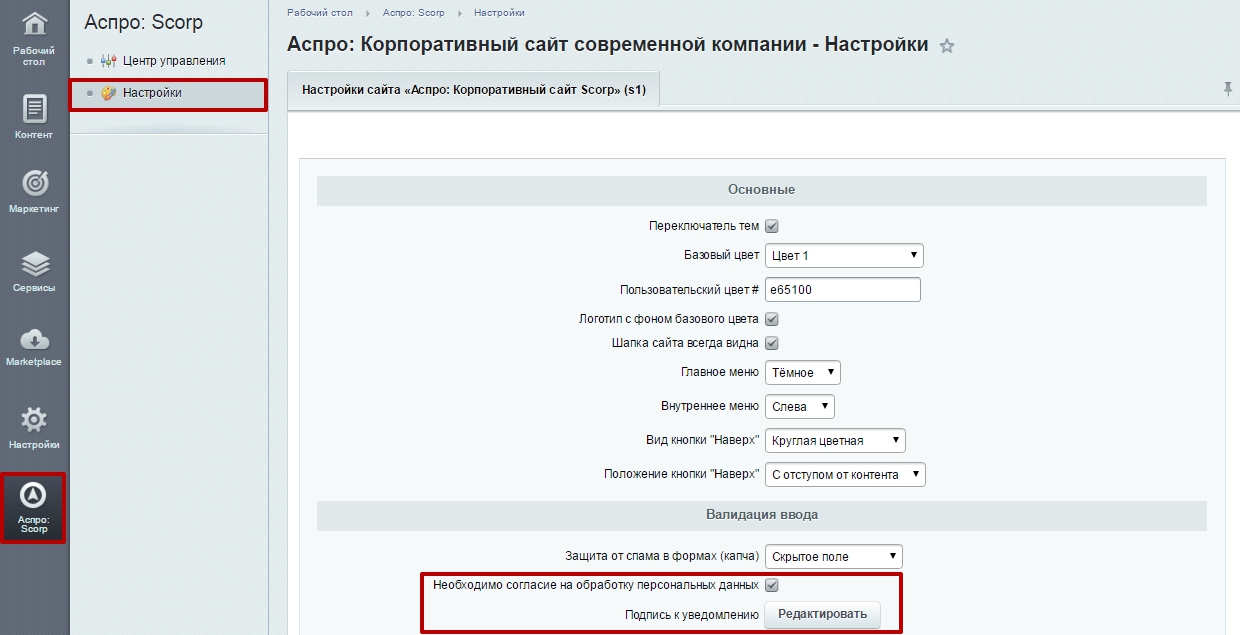Open Внутреннее меню dropdown showing Слева

799,407
